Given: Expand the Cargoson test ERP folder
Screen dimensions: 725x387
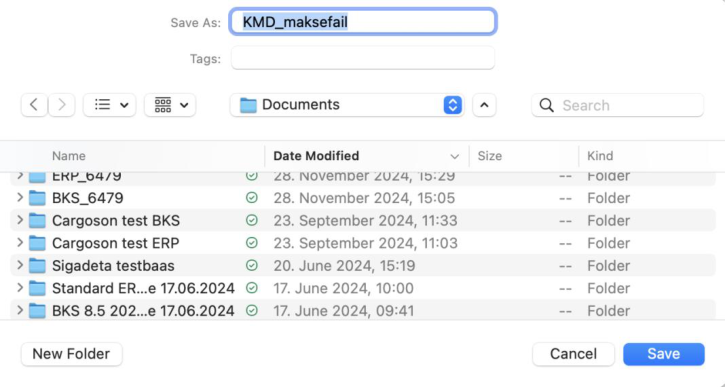Looking at the screenshot, I should 20,242.
